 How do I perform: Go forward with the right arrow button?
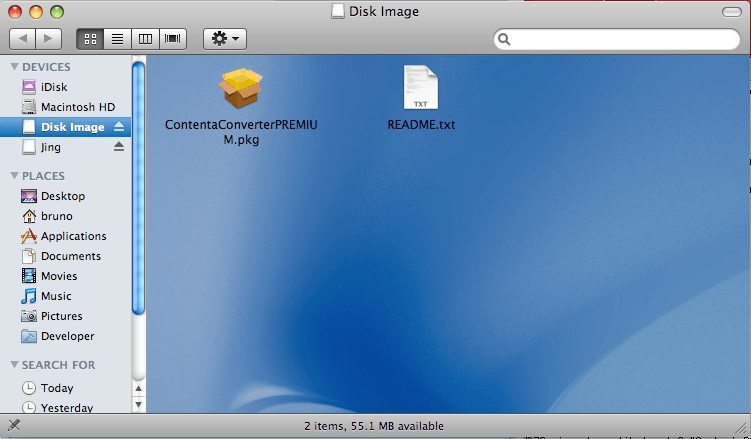pos(48,39)
